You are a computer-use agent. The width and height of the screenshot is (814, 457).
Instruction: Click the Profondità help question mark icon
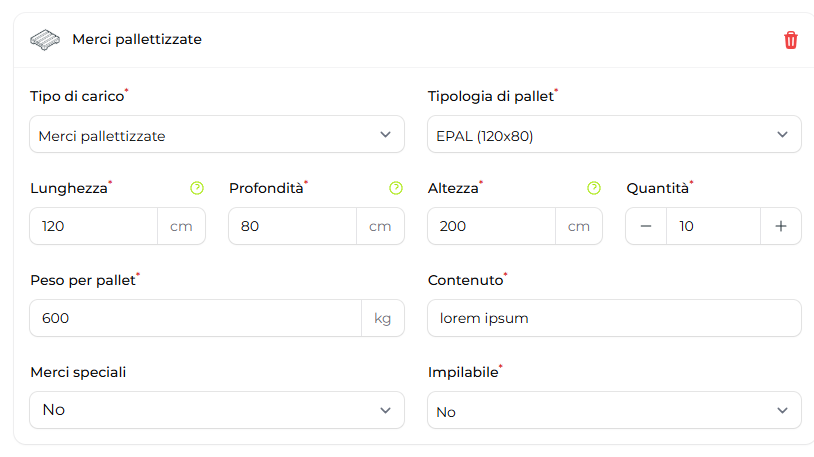[396, 188]
